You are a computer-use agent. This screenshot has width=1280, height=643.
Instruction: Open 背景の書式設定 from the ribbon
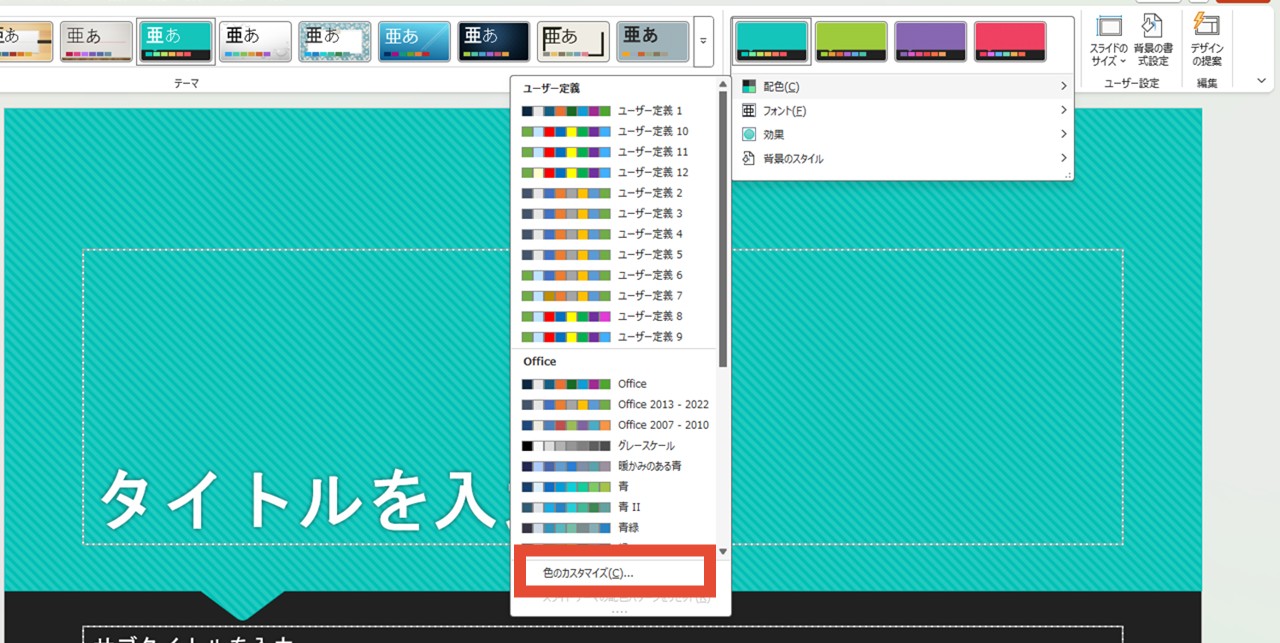tap(1152, 28)
